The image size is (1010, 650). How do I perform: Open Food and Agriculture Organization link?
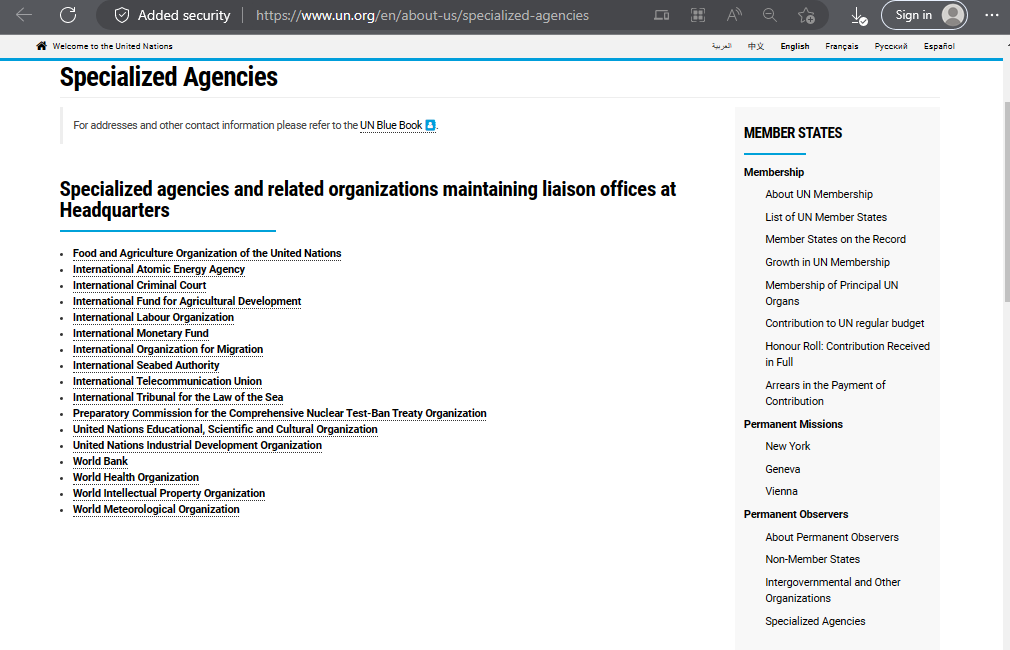(207, 253)
